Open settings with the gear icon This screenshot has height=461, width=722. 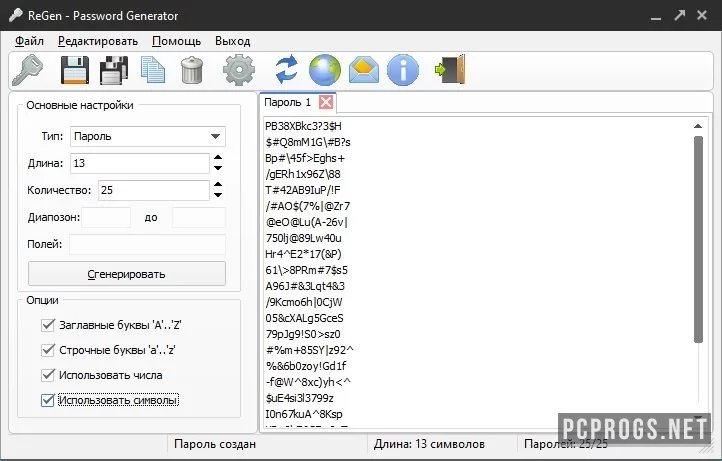(239, 70)
